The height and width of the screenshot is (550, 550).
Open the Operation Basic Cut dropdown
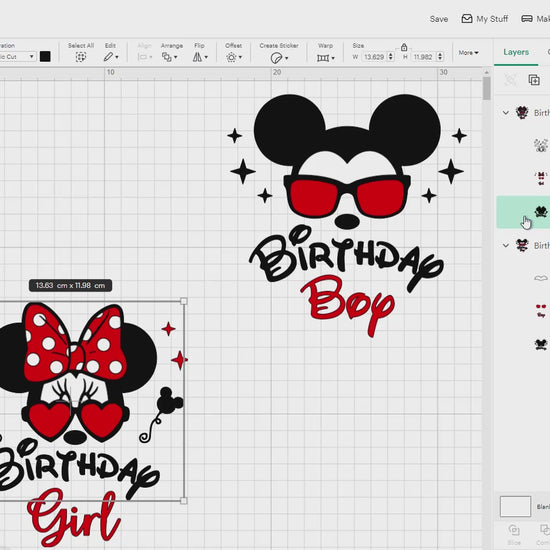(x=18, y=56)
